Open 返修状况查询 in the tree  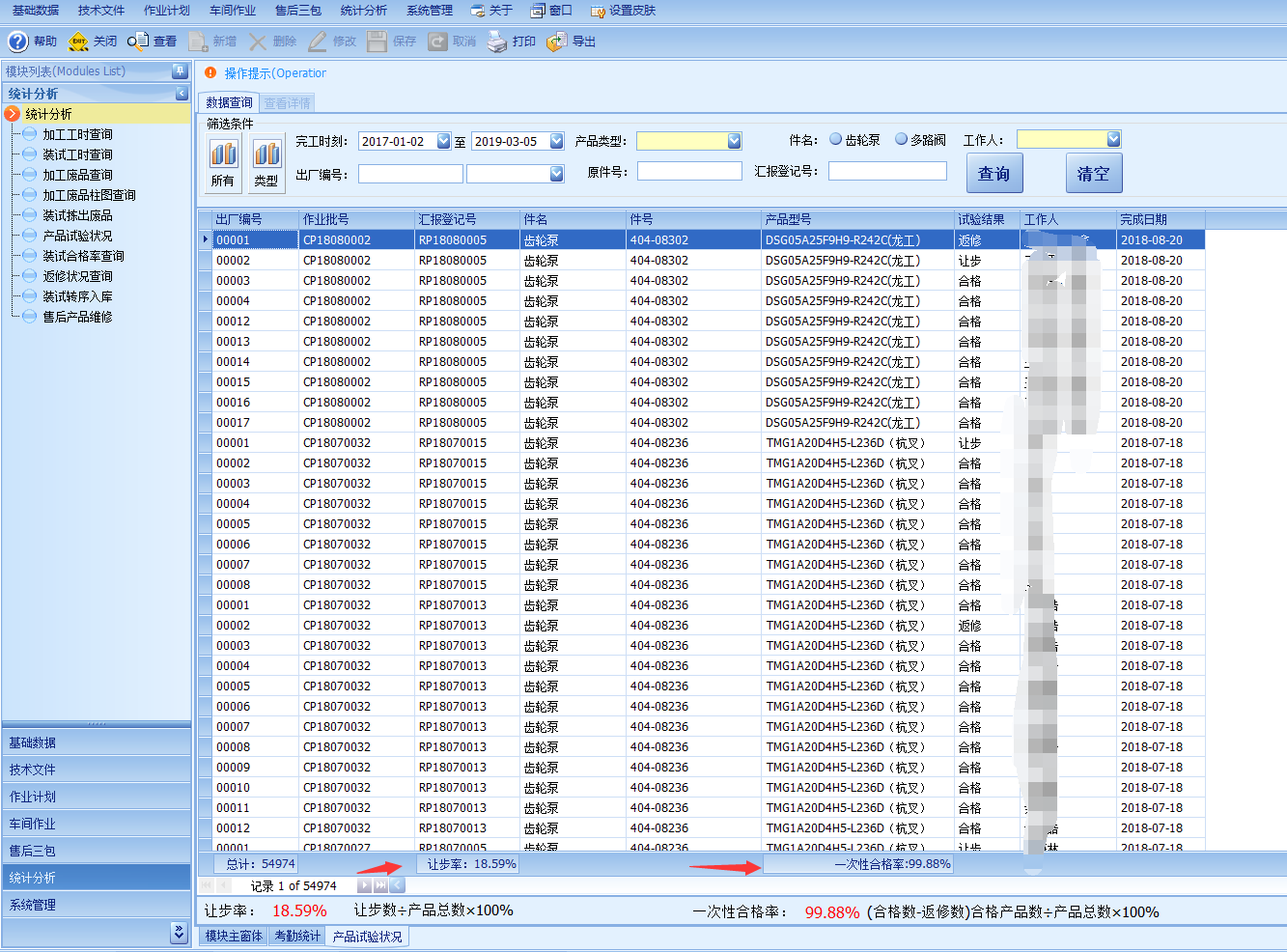(77, 276)
